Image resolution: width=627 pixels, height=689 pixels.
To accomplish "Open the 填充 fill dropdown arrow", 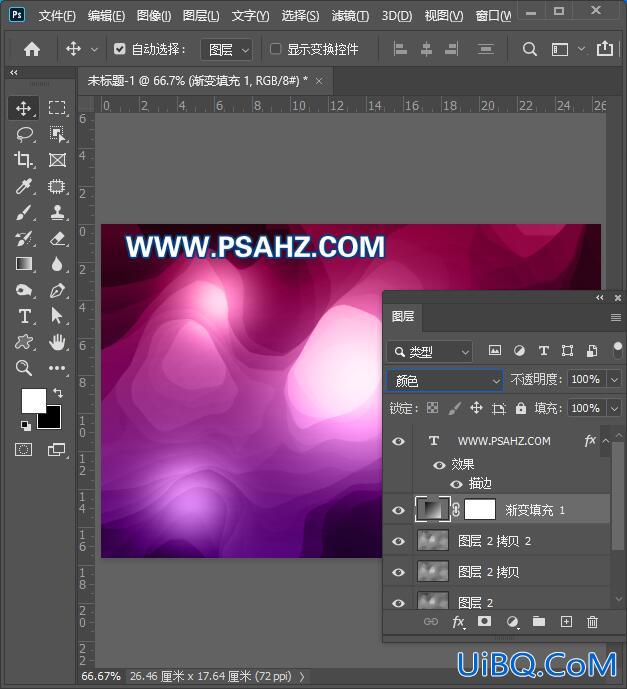I will [614, 409].
